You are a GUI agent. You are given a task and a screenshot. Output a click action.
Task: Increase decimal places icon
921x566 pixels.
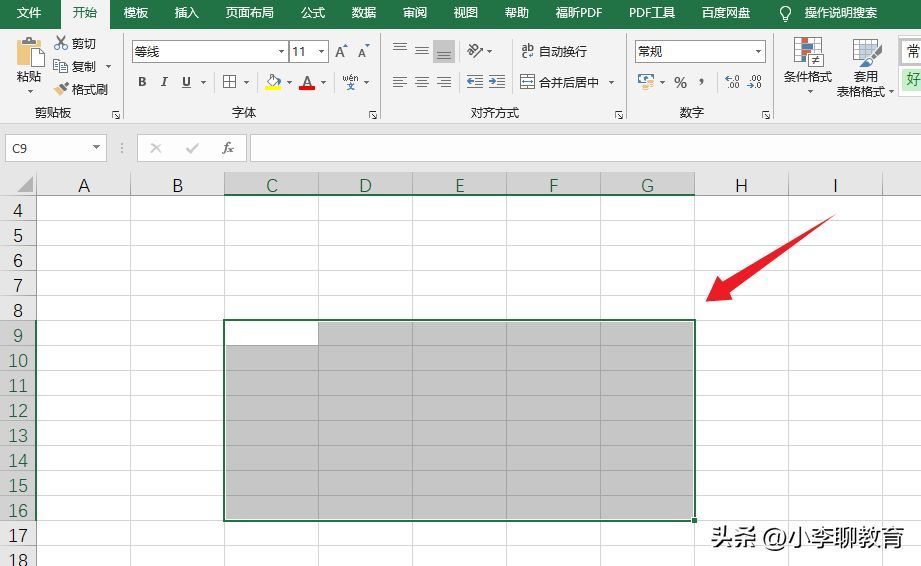coord(732,82)
